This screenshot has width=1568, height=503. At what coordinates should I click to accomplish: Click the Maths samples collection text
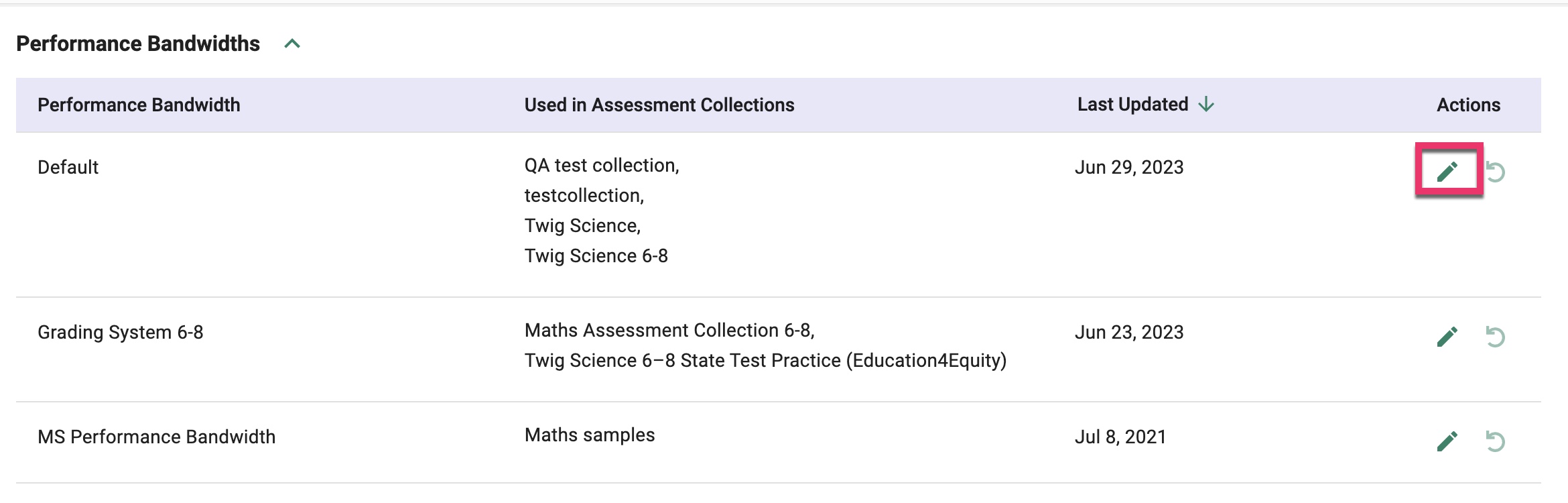(590, 435)
